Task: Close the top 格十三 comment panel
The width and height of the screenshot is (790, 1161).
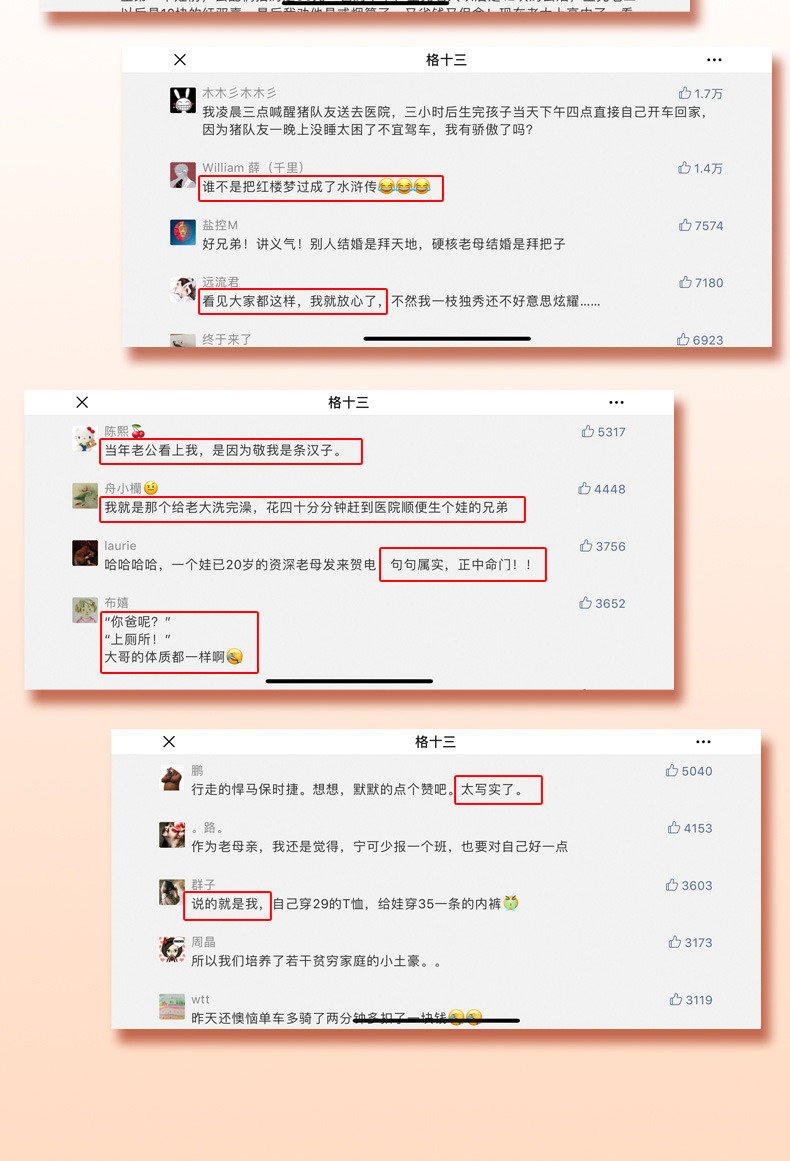Action: [180, 60]
